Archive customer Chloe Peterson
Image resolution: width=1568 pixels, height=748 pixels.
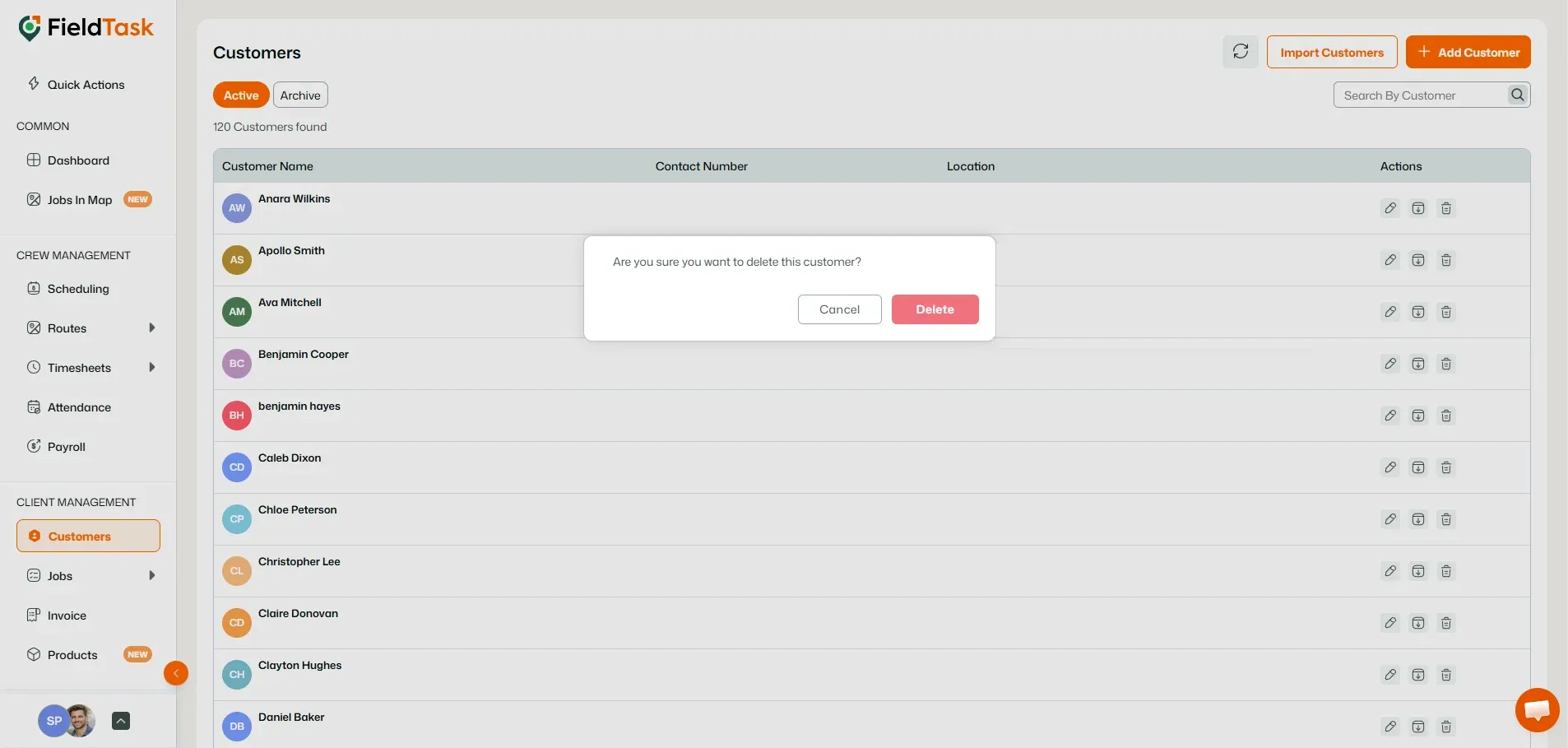tap(1418, 519)
